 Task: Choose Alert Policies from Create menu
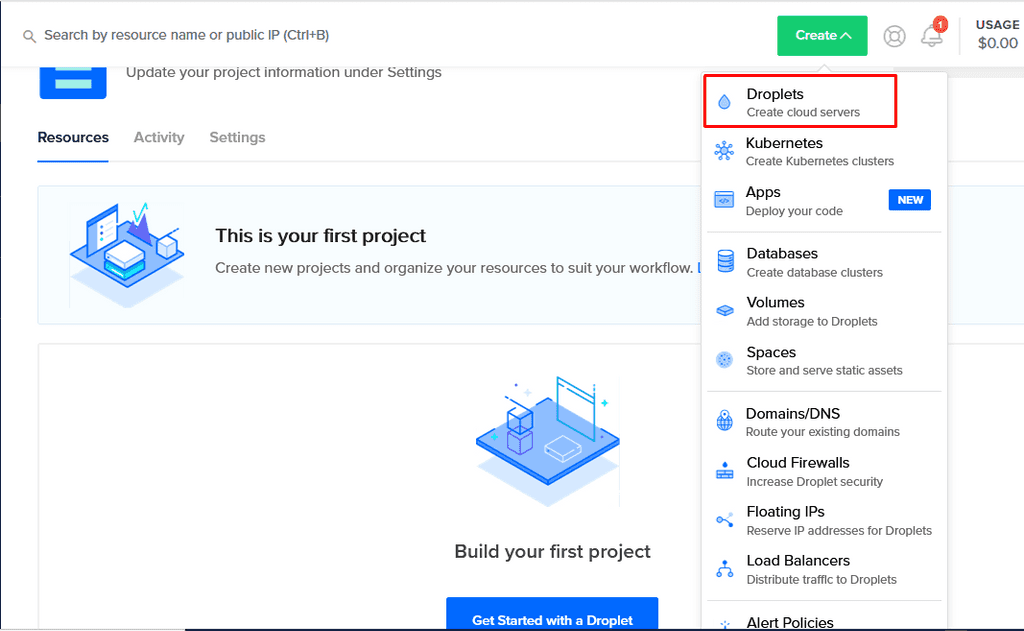[x=789, y=622]
